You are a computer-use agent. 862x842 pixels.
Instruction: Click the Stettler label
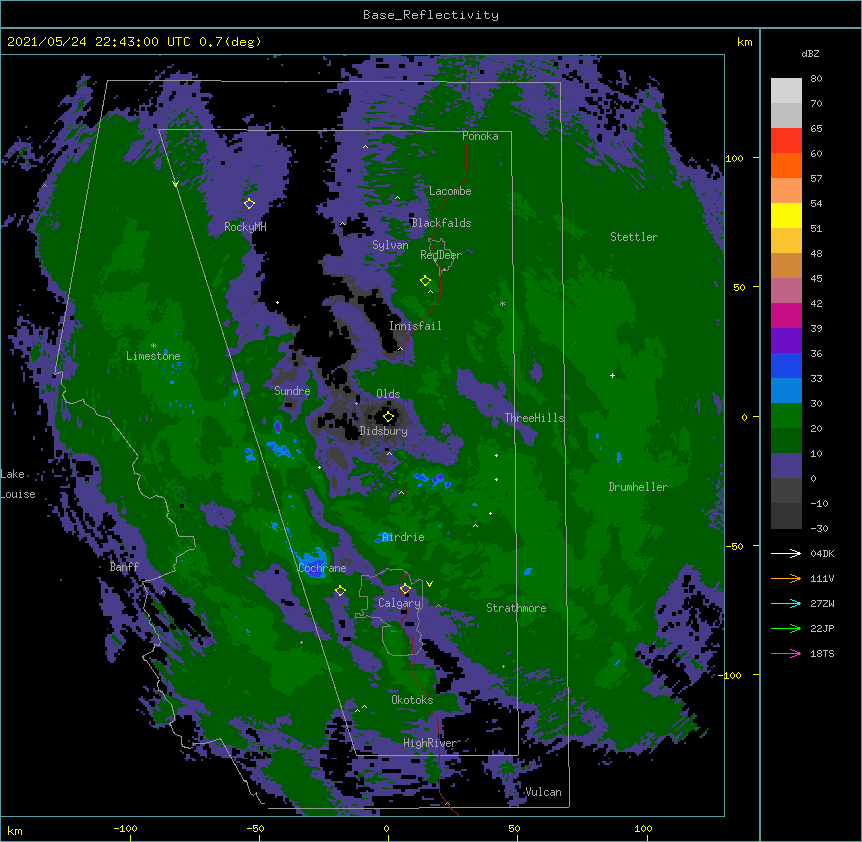634,237
